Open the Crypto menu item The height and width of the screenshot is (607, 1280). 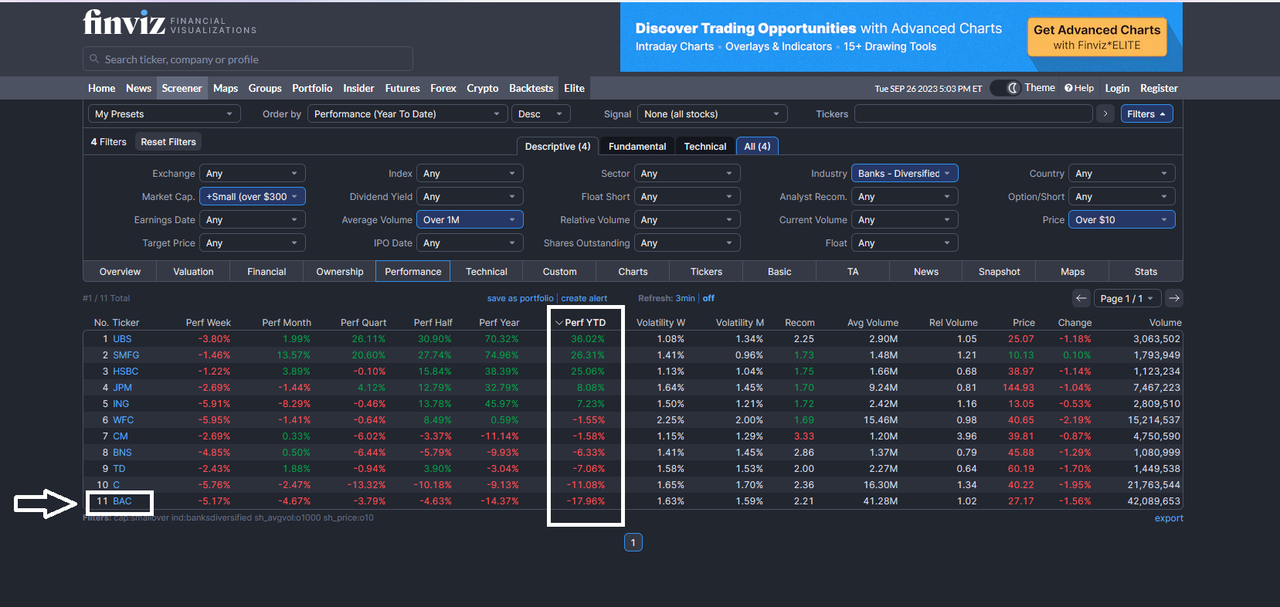483,88
